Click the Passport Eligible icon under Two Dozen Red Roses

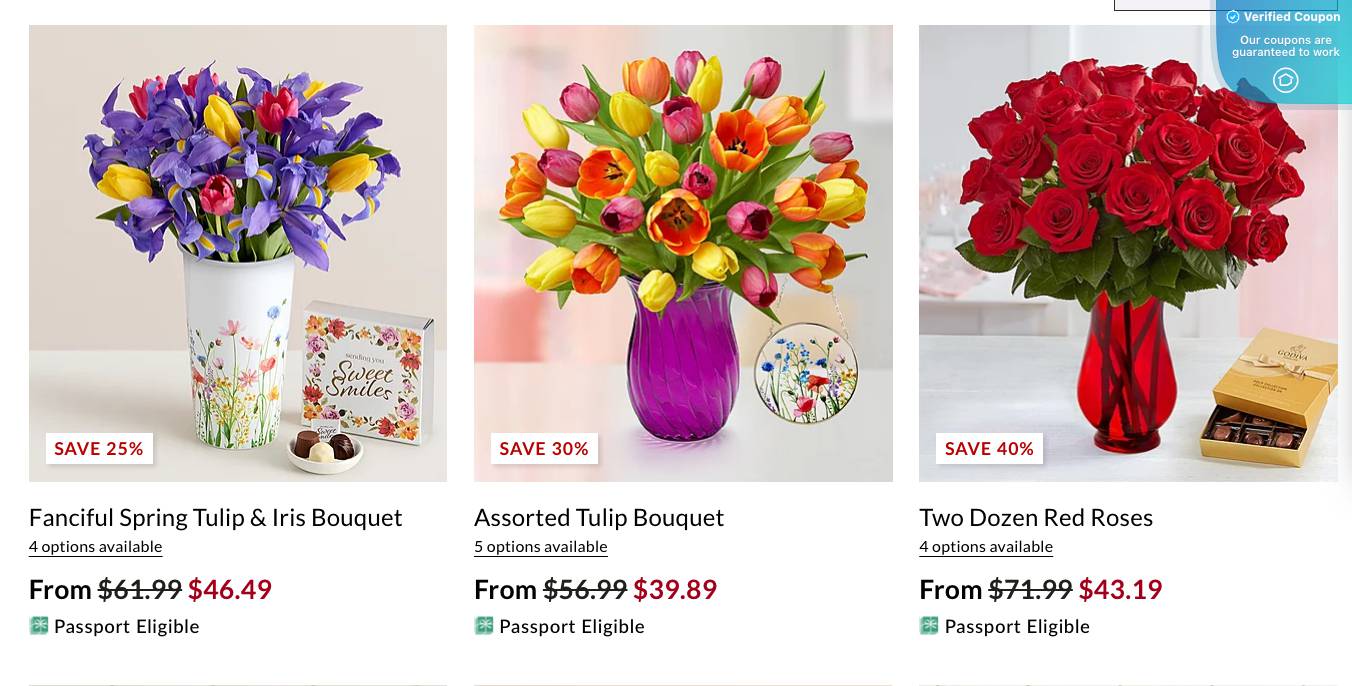930,625
